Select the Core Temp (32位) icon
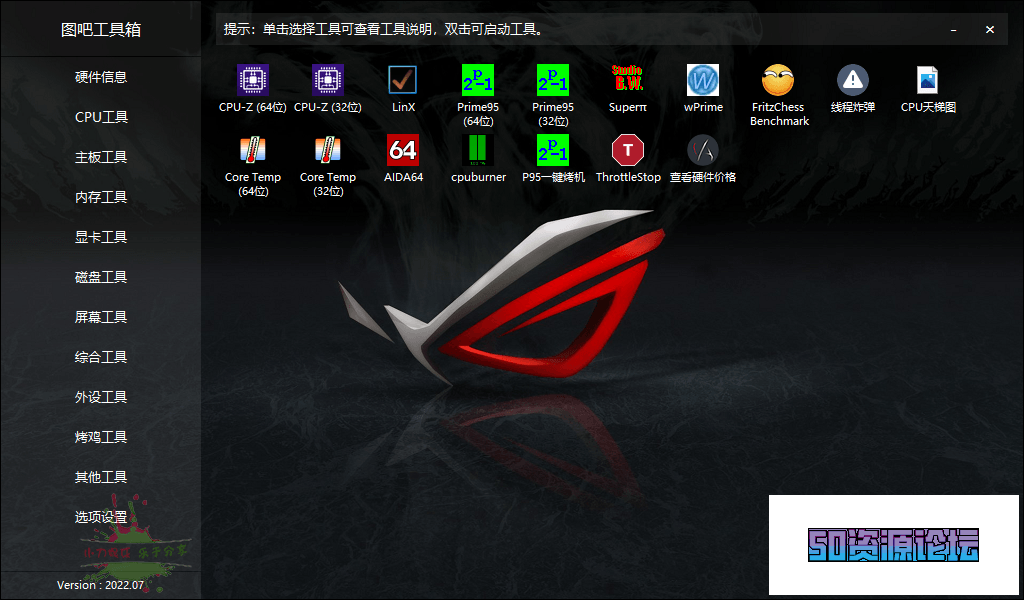Viewport: 1024px width, 600px height. pos(328,150)
